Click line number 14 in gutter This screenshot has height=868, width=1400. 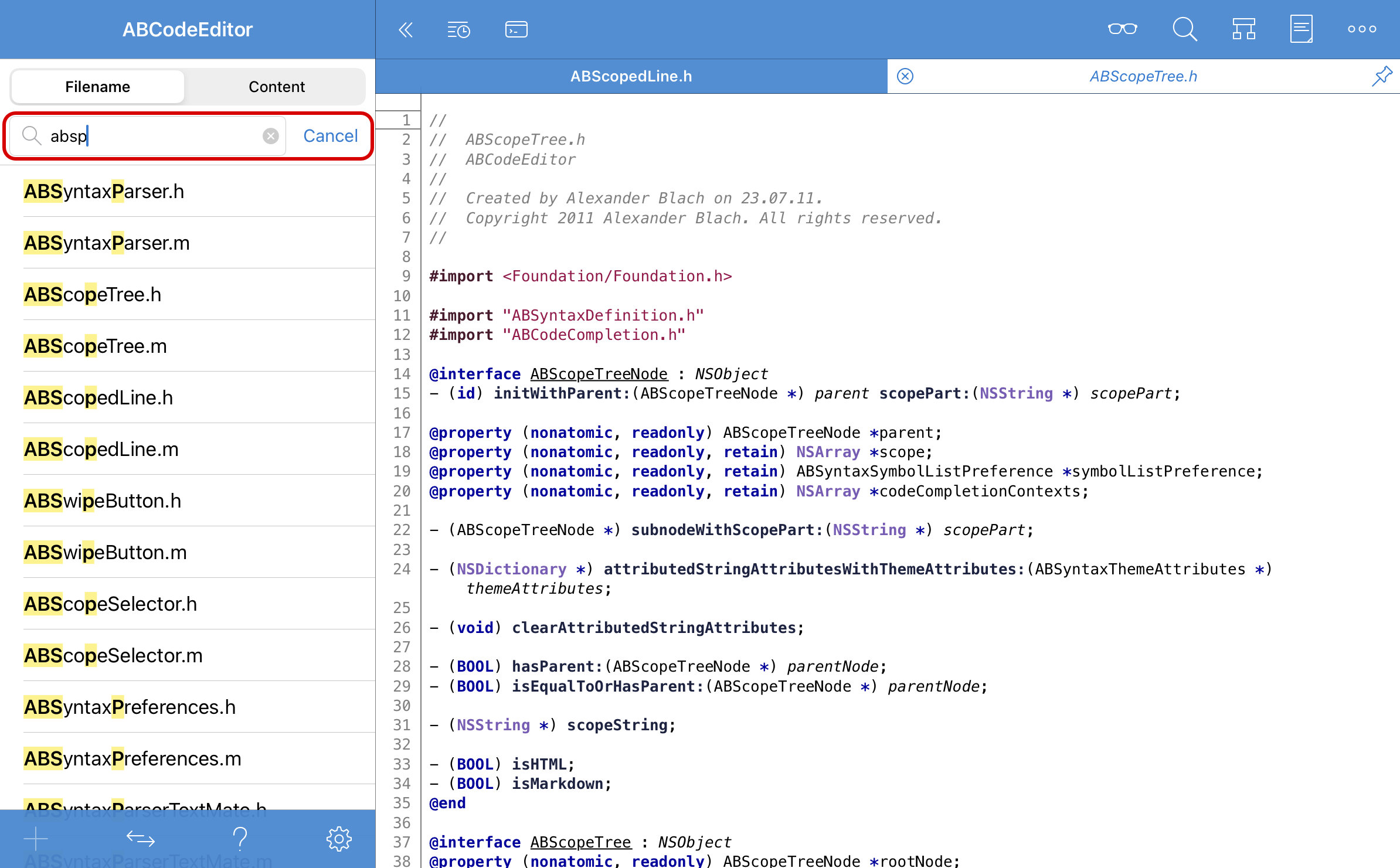click(402, 374)
